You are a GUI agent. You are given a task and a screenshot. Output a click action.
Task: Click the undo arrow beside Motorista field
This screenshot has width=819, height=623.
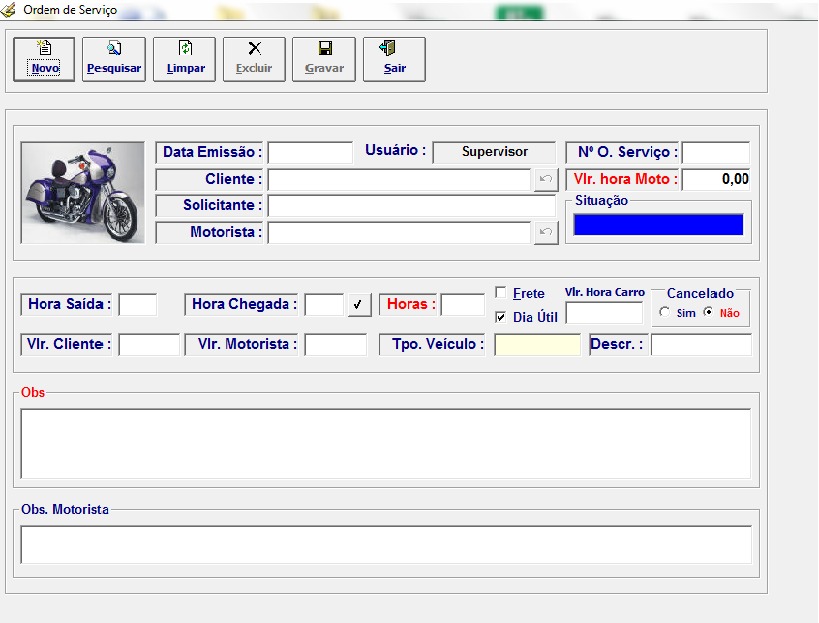tap(545, 232)
